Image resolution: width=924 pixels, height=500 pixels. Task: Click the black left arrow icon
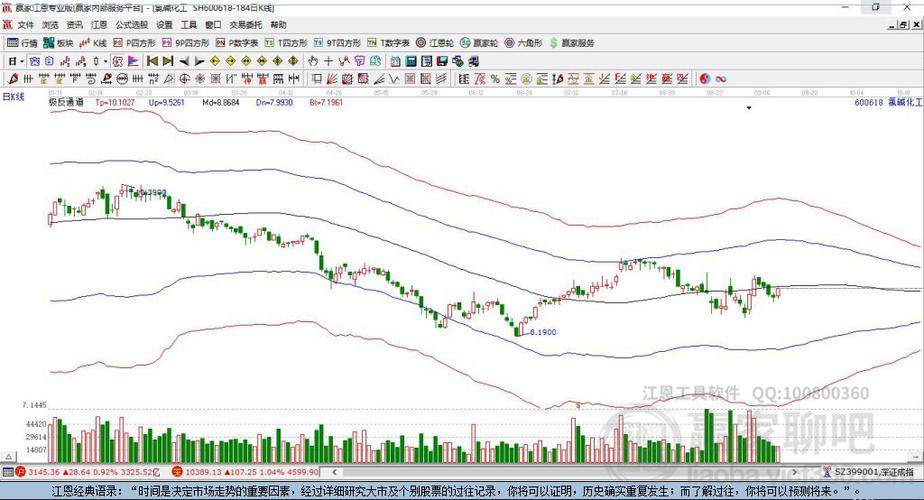coord(184,61)
